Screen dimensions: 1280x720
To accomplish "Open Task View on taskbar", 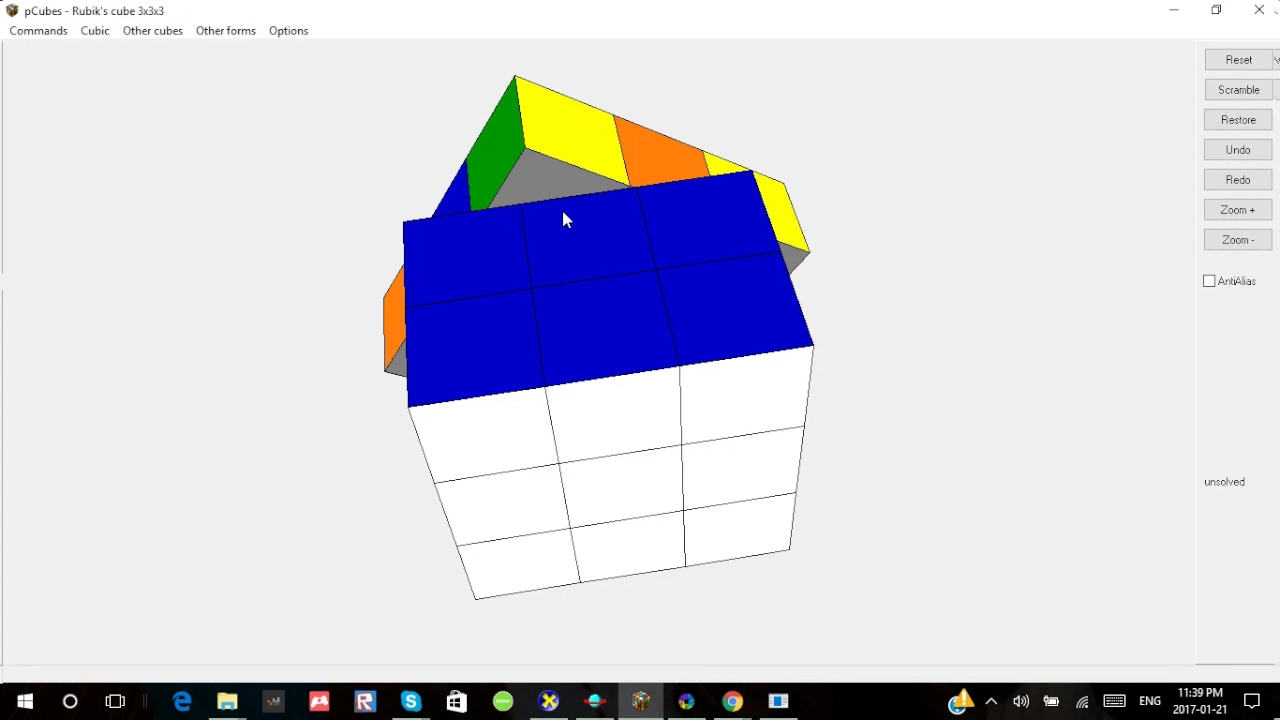I will pos(115,701).
